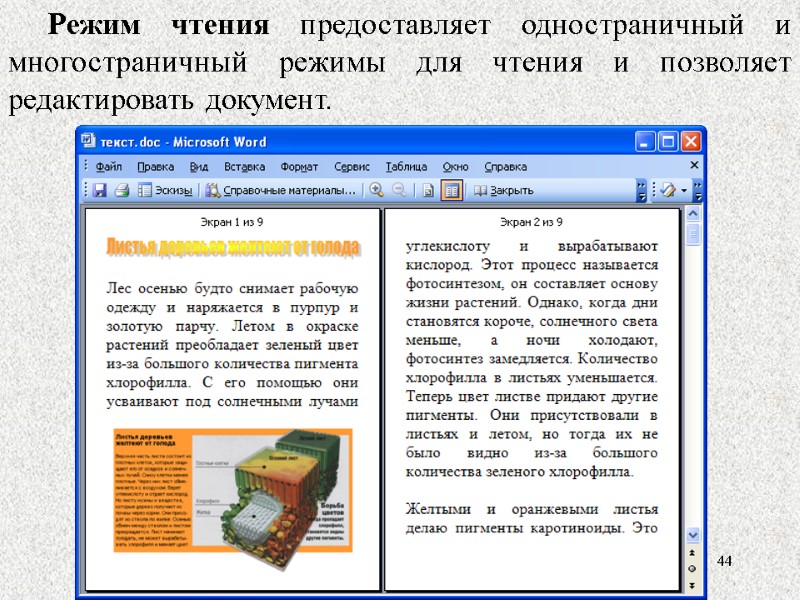This screenshot has height=600, width=800.
Task: Open Справочные материалы research pane
Action: point(280,190)
